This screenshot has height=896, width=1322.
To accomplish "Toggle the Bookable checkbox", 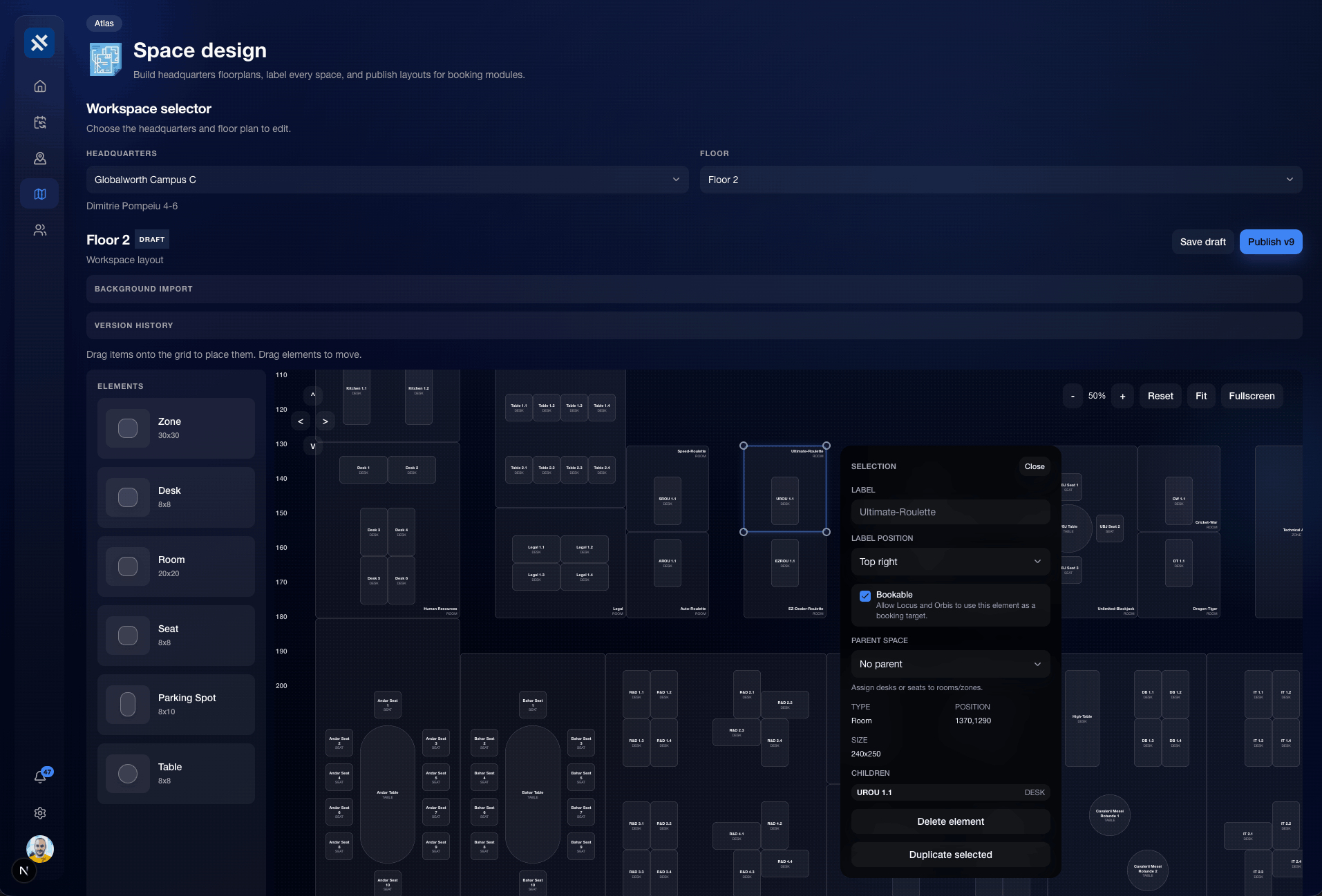I will pyautogui.click(x=865, y=595).
